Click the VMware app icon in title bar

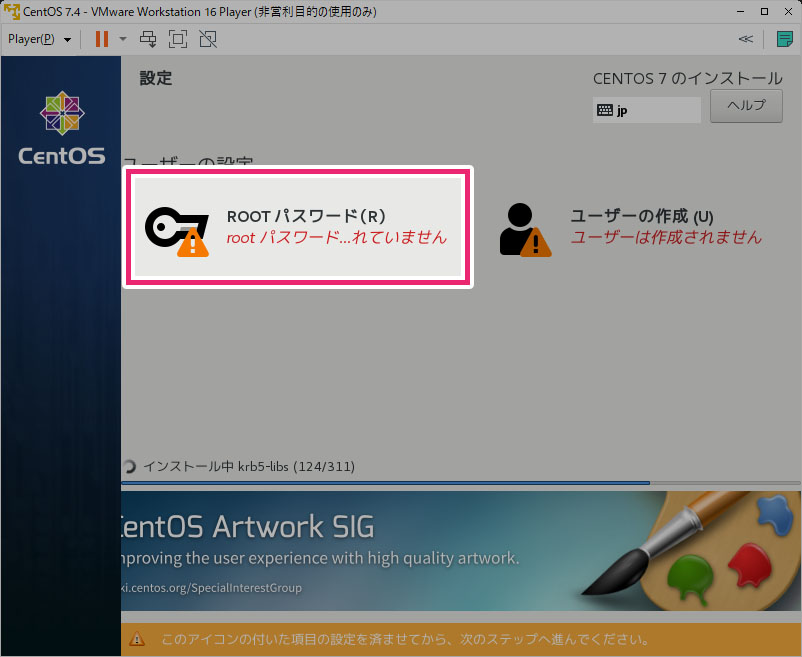pos(11,11)
